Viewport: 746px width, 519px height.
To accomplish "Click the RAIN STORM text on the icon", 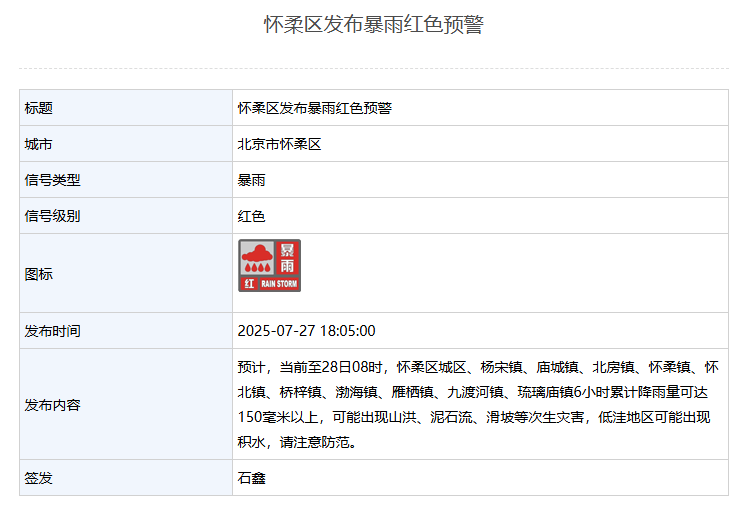I will 279,284.
